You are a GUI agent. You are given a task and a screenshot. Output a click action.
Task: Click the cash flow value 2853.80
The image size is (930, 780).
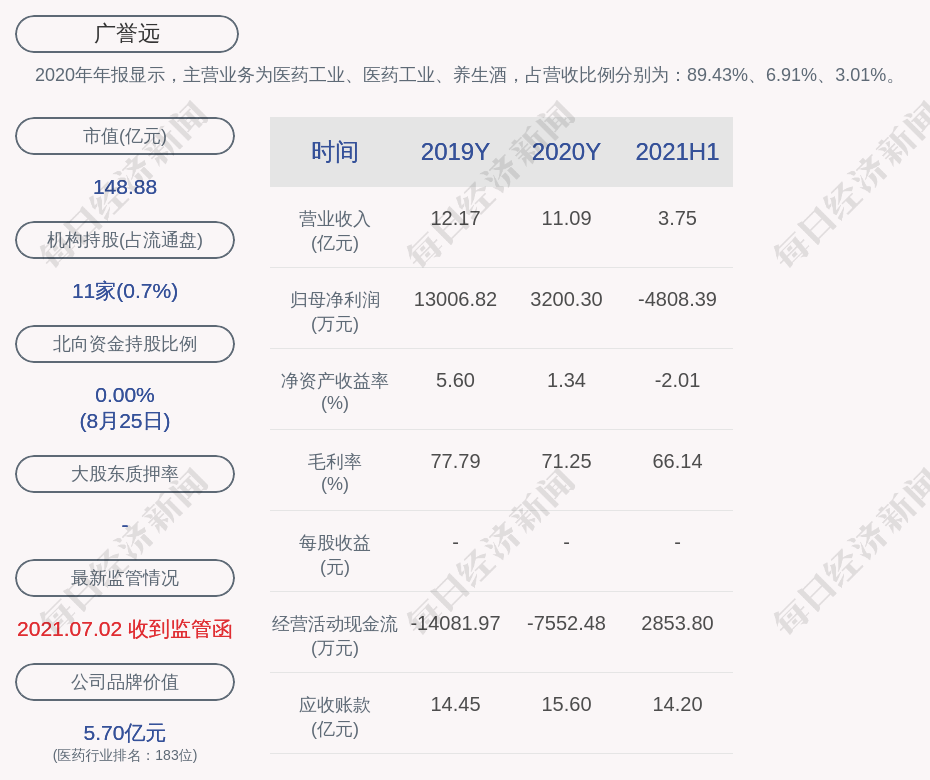click(677, 623)
